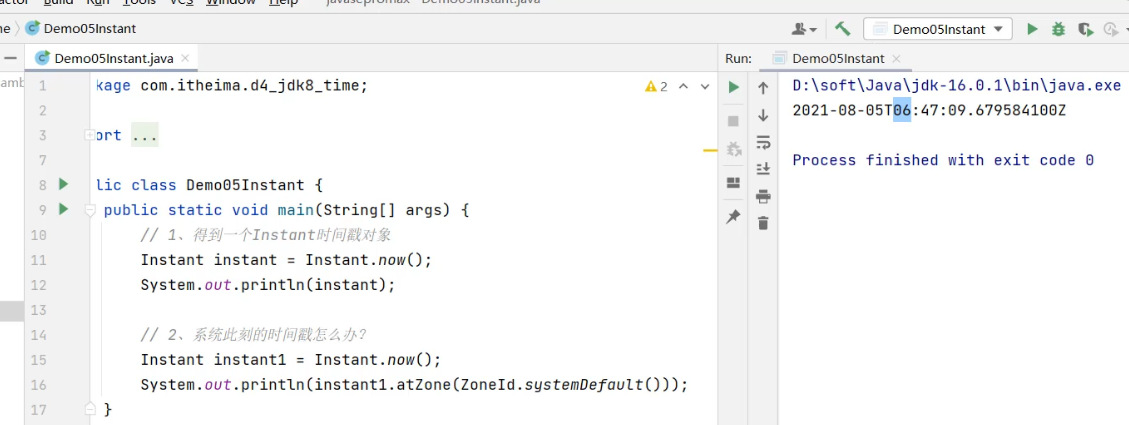The height and width of the screenshot is (425, 1129).
Task: Rerun Demo05Instant in the Run panel
Action: coord(734,87)
